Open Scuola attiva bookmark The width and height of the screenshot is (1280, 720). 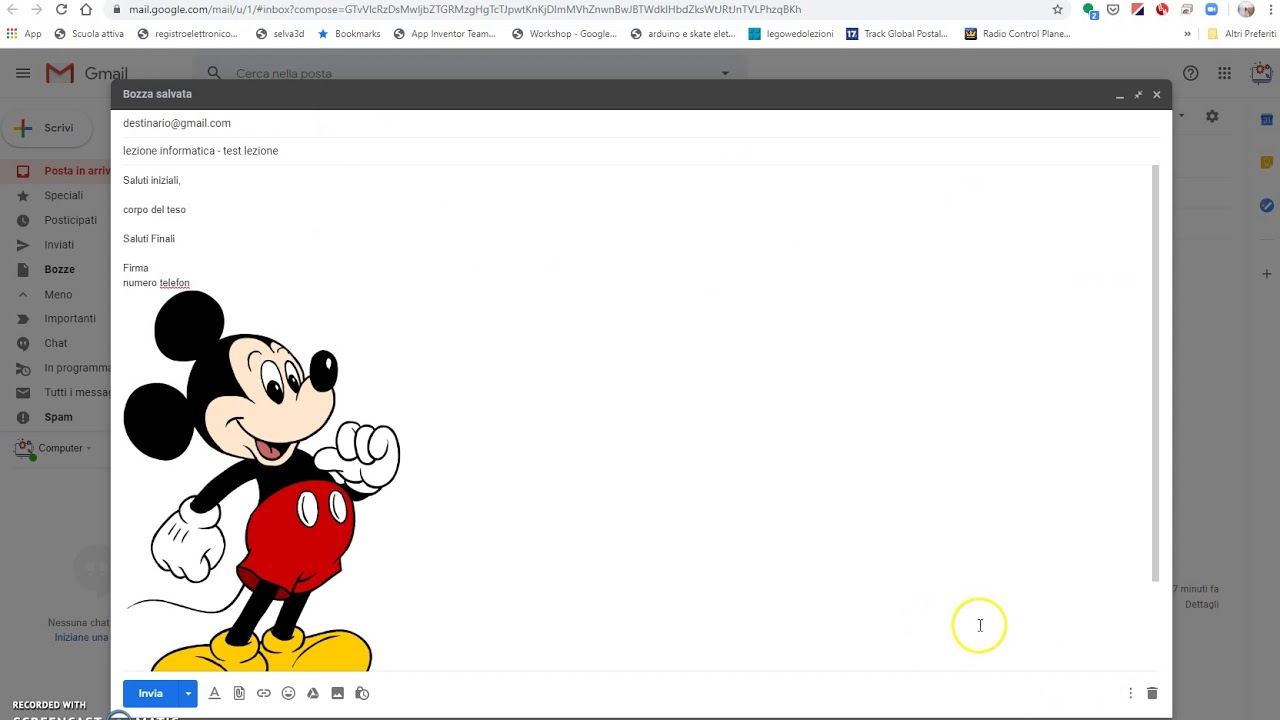[x=89, y=33]
